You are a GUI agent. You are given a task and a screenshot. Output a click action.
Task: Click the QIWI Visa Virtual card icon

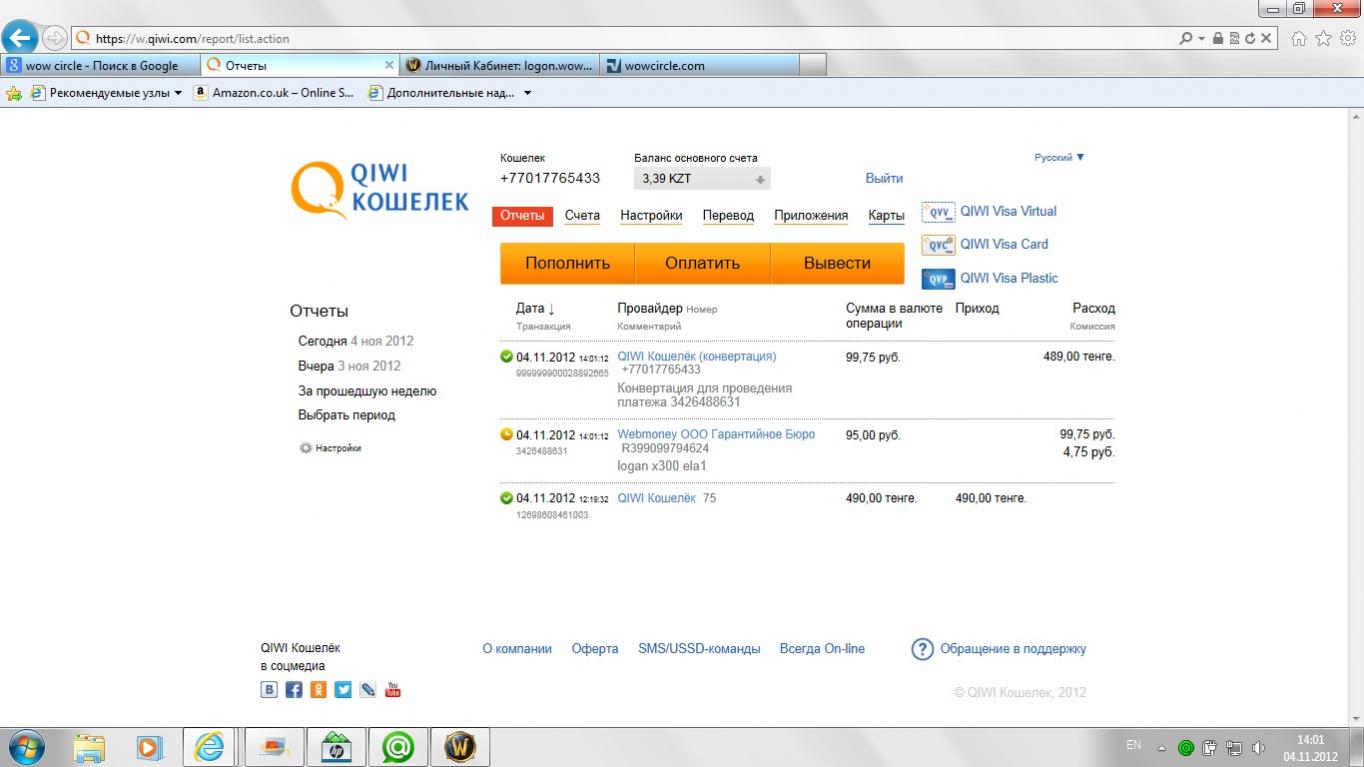(938, 212)
